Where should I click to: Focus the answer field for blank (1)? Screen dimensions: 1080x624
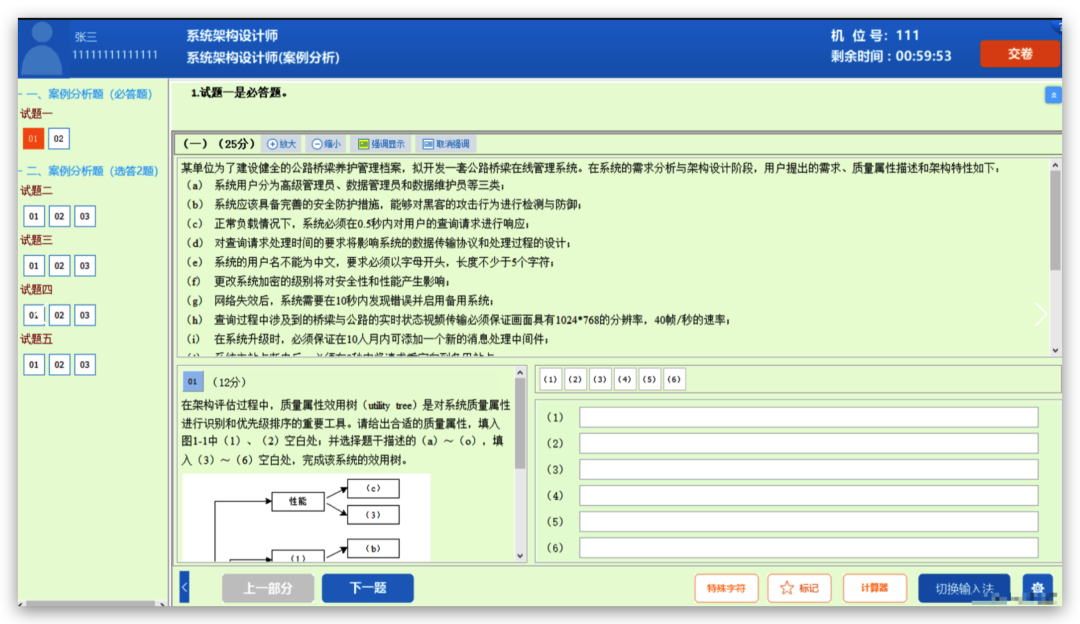pos(809,417)
